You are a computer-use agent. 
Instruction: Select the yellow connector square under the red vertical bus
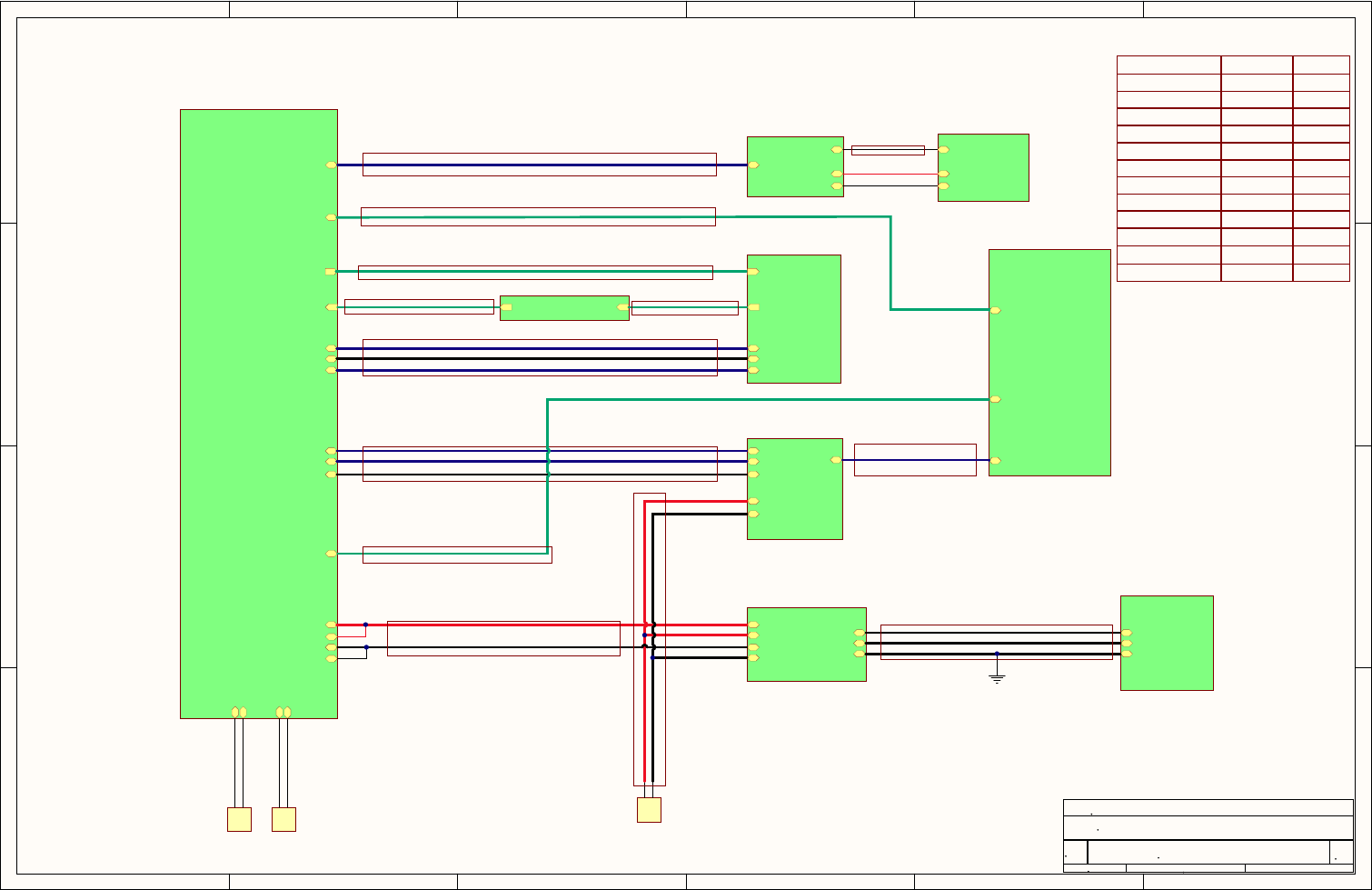click(x=649, y=810)
